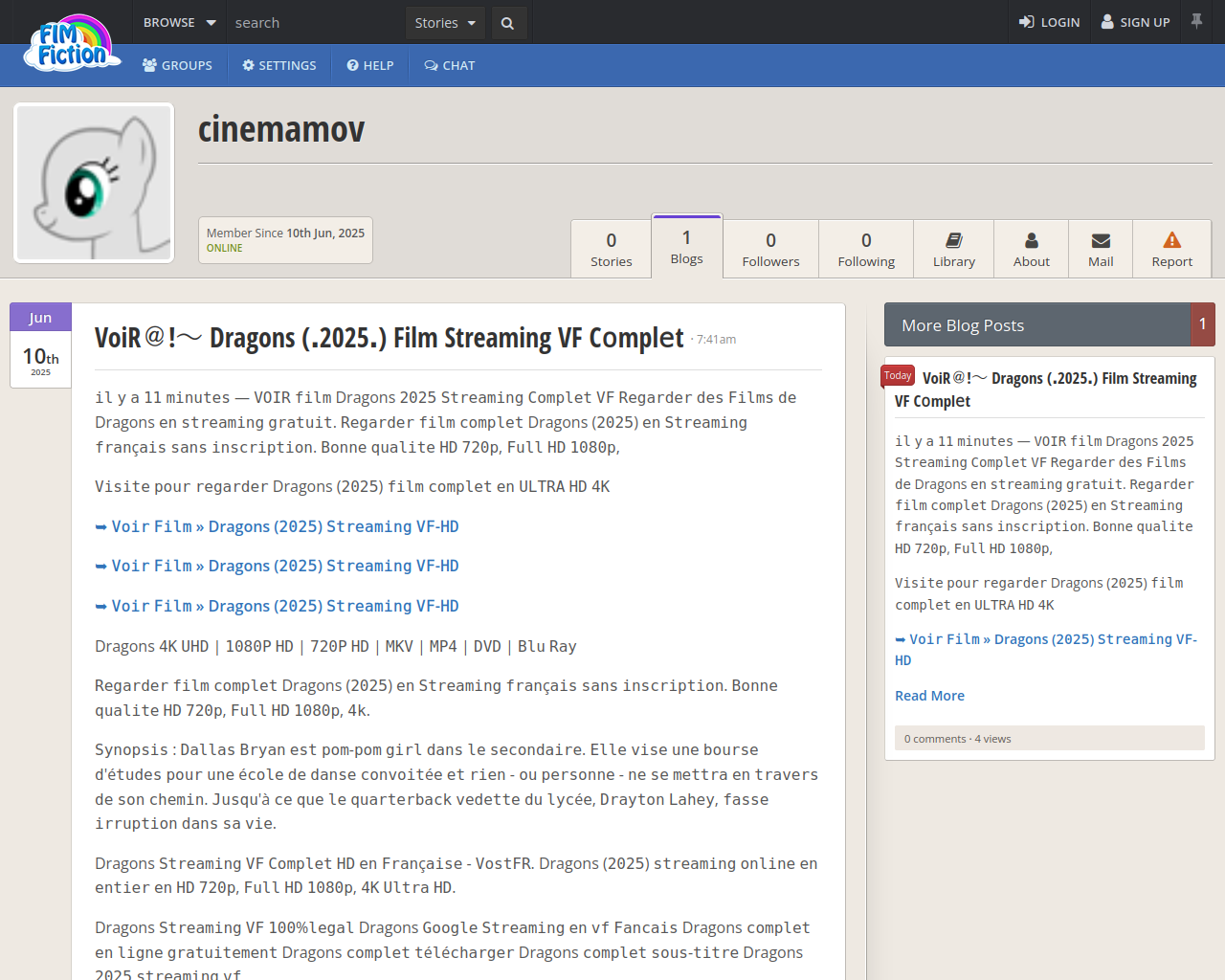The width and height of the screenshot is (1225, 980).
Task: Click the Report warning tab
Action: tap(1172, 249)
